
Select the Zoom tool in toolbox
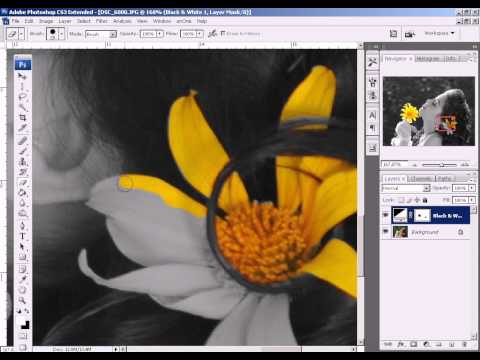coord(22,300)
